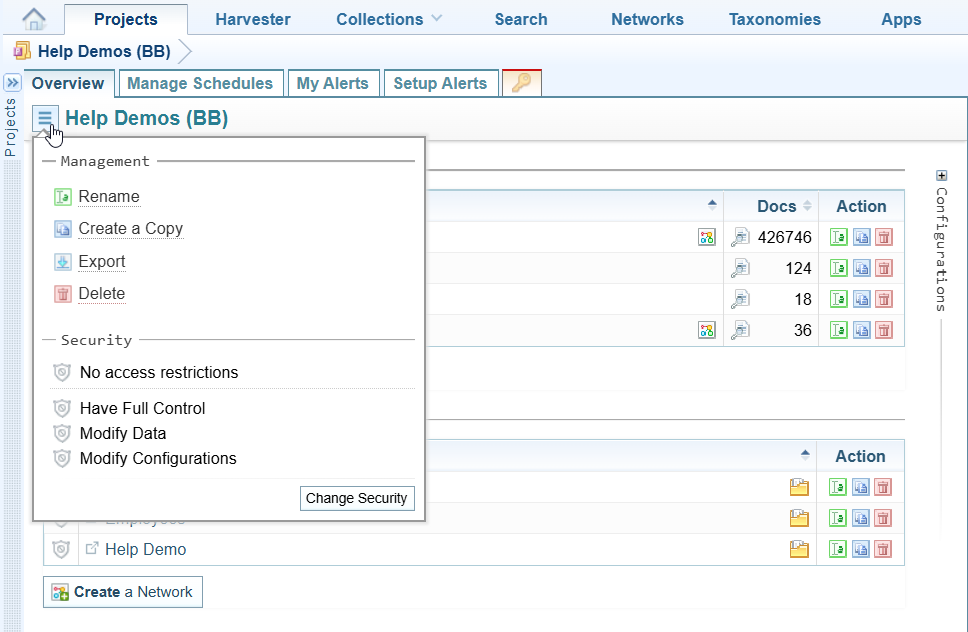Choose Export in the Management menu
968x632 pixels.
[102, 262]
